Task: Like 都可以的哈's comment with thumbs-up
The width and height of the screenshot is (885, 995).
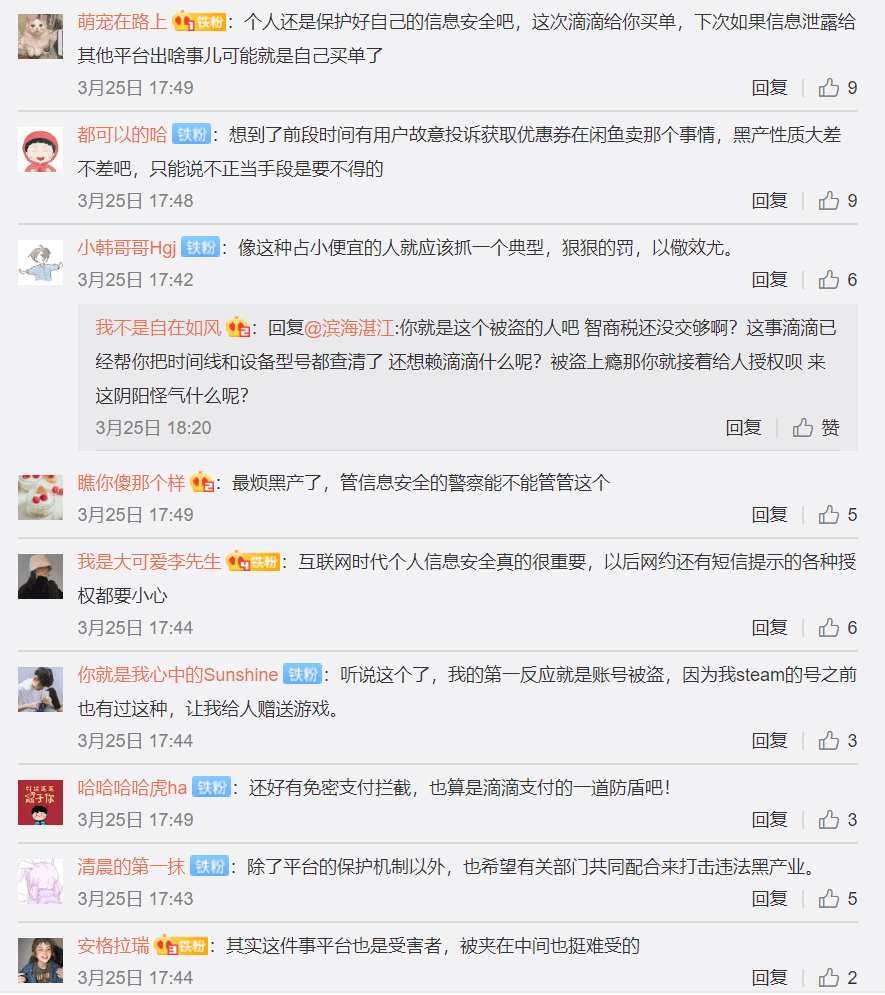Action: (837, 201)
